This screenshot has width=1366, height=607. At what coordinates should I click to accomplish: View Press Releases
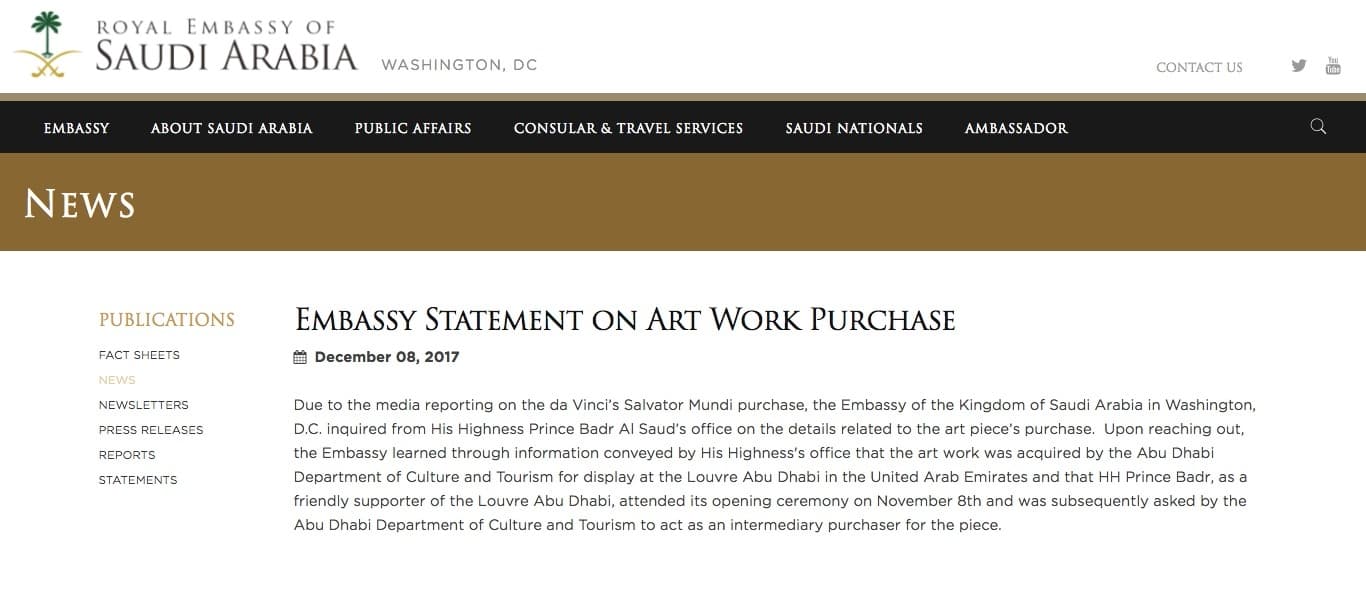pos(151,430)
